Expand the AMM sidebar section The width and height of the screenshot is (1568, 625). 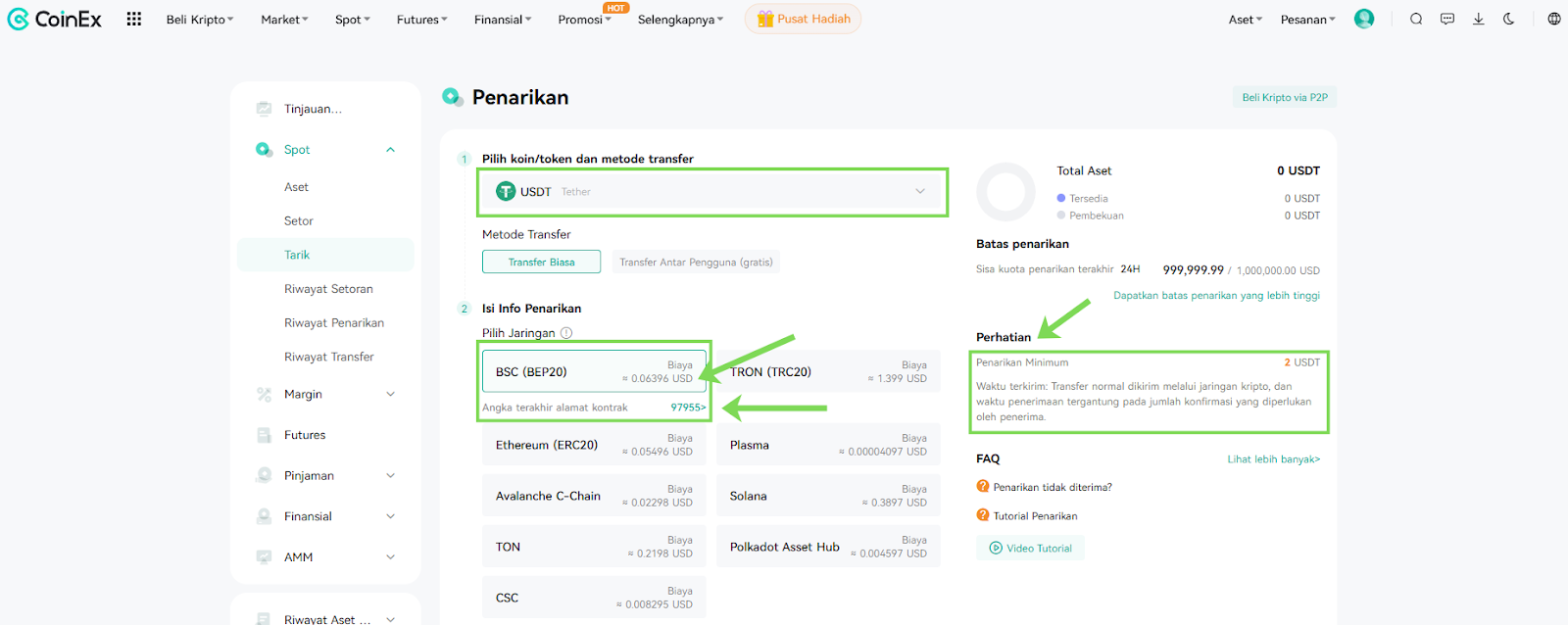[390, 556]
